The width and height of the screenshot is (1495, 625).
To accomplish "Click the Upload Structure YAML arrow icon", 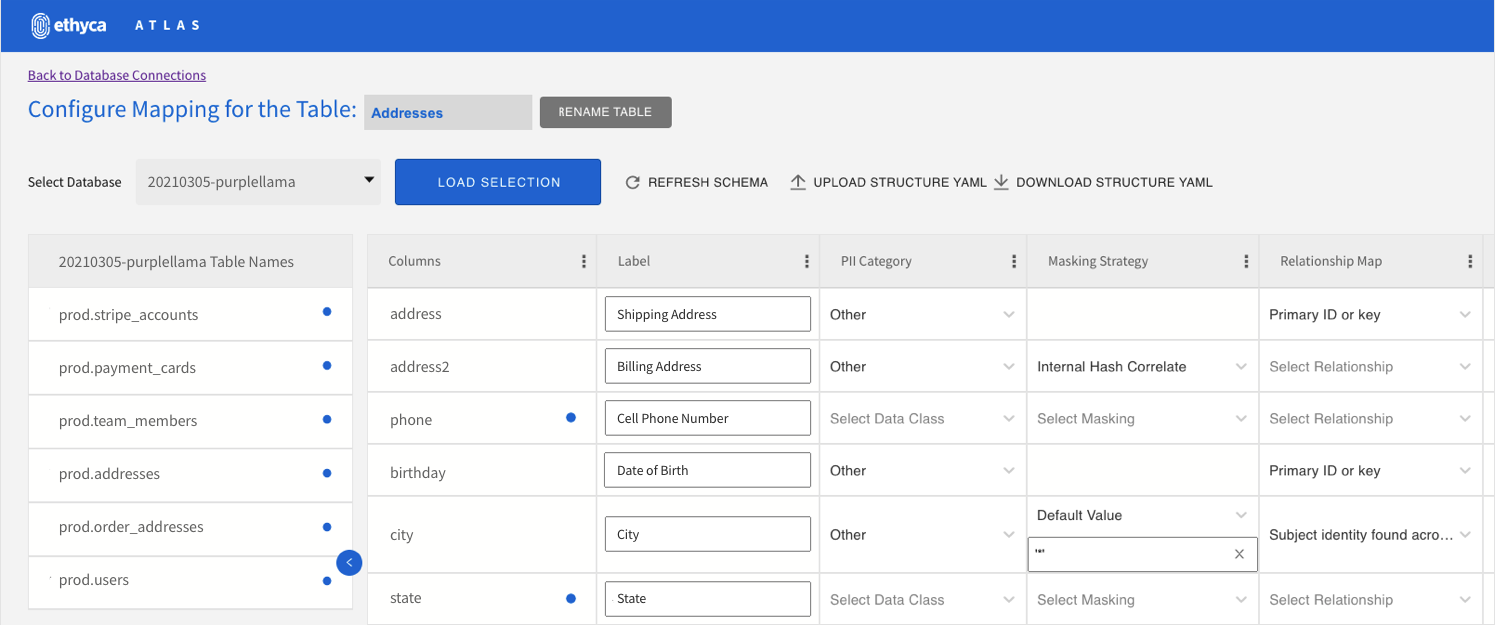I will coord(797,182).
